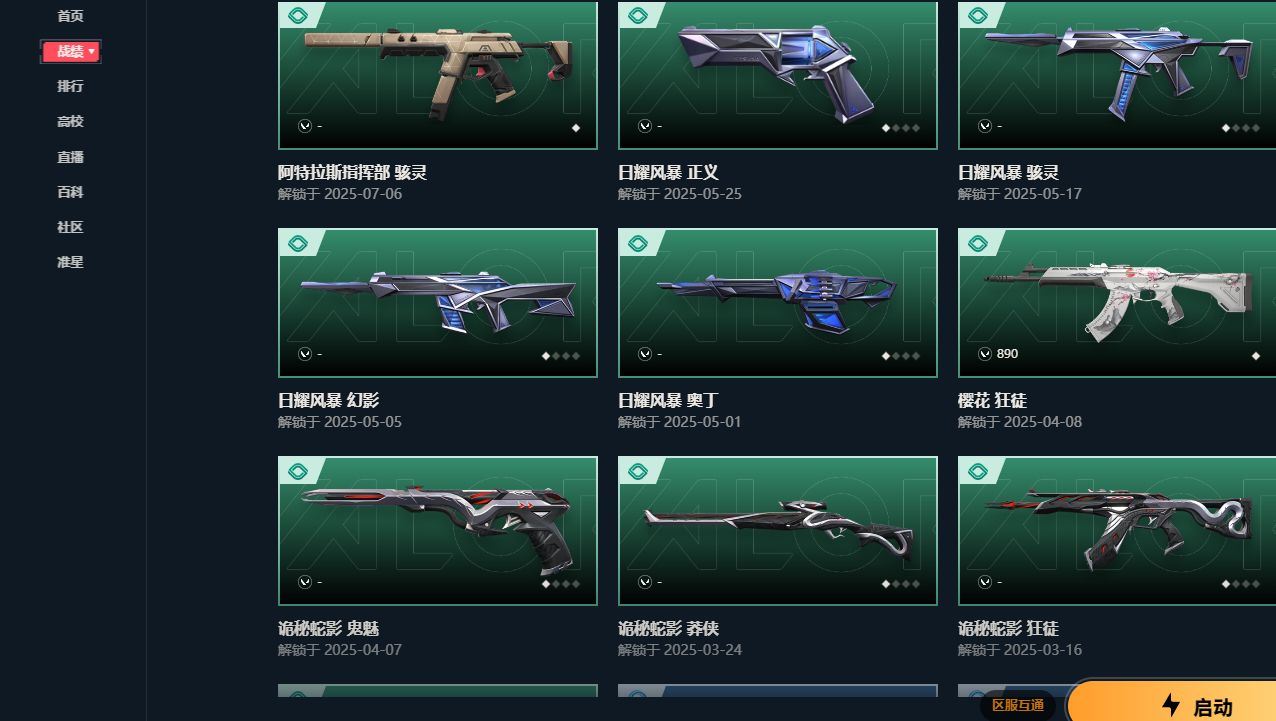The image size is (1276, 721).
Task: Select 百科 from the sidebar menu
Action: [70, 192]
